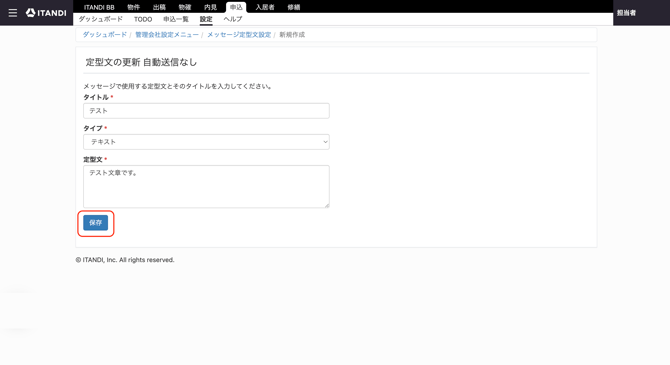Switch to the 入居者 tab
Image resolution: width=670 pixels, height=365 pixels.
(x=265, y=7)
